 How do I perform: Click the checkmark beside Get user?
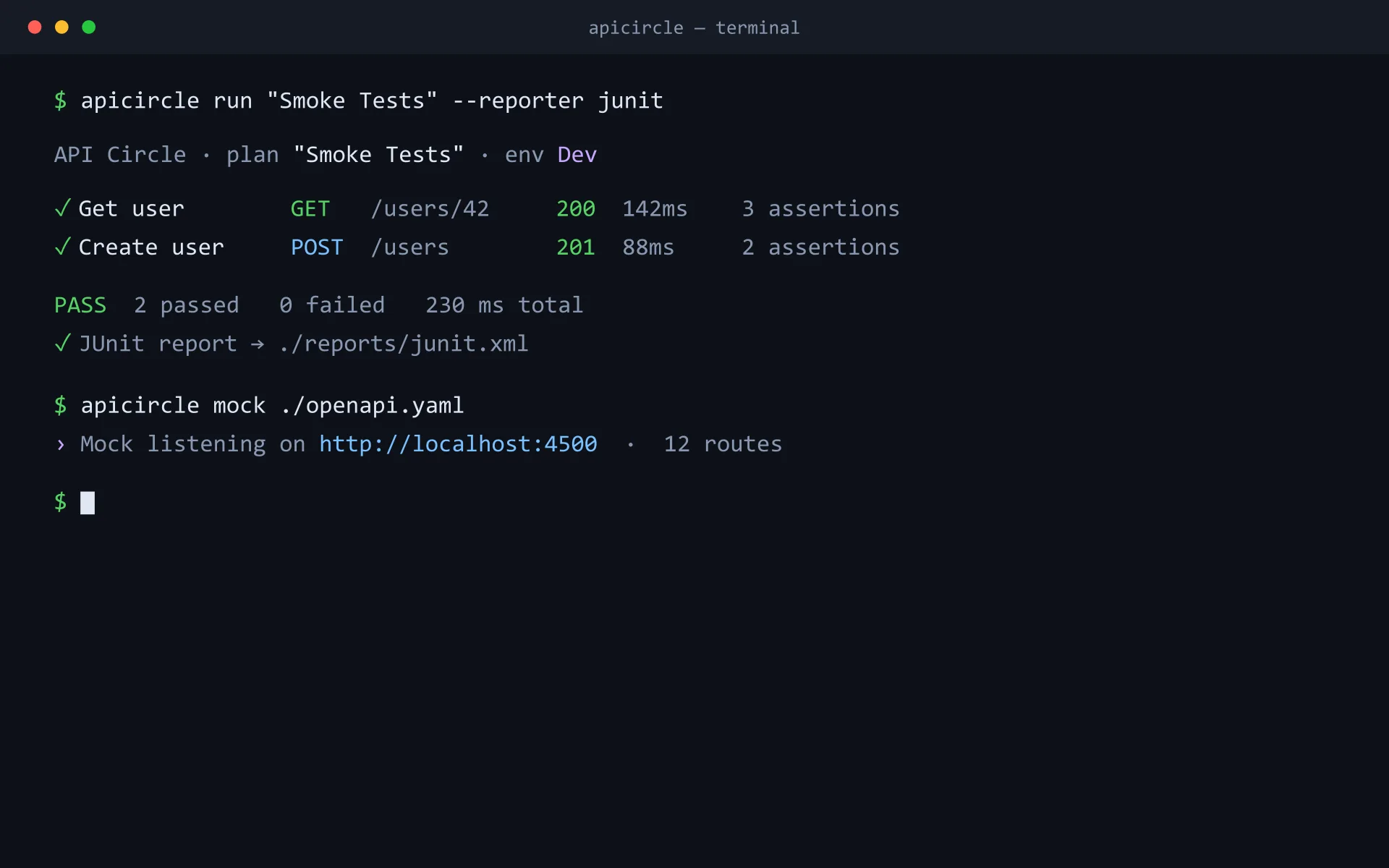pyautogui.click(x=62, y=208)
